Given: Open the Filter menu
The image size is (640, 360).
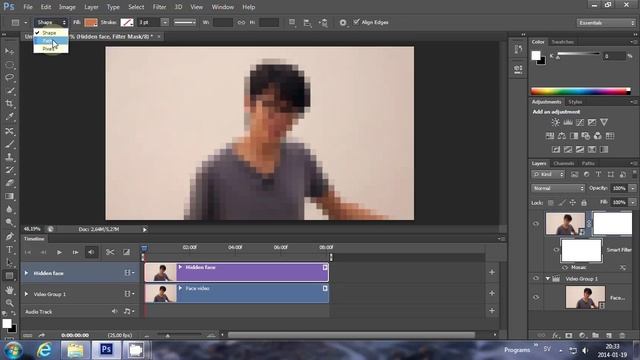Looking at the screenshot, I should pyautogui.click(x=159, y=7).
